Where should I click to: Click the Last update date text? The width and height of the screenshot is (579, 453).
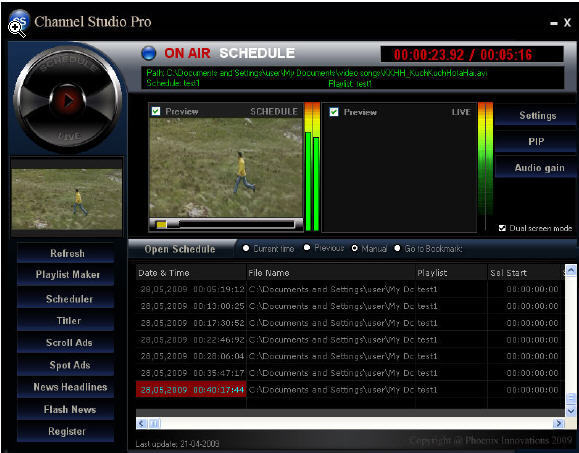(x=177, y=444)
